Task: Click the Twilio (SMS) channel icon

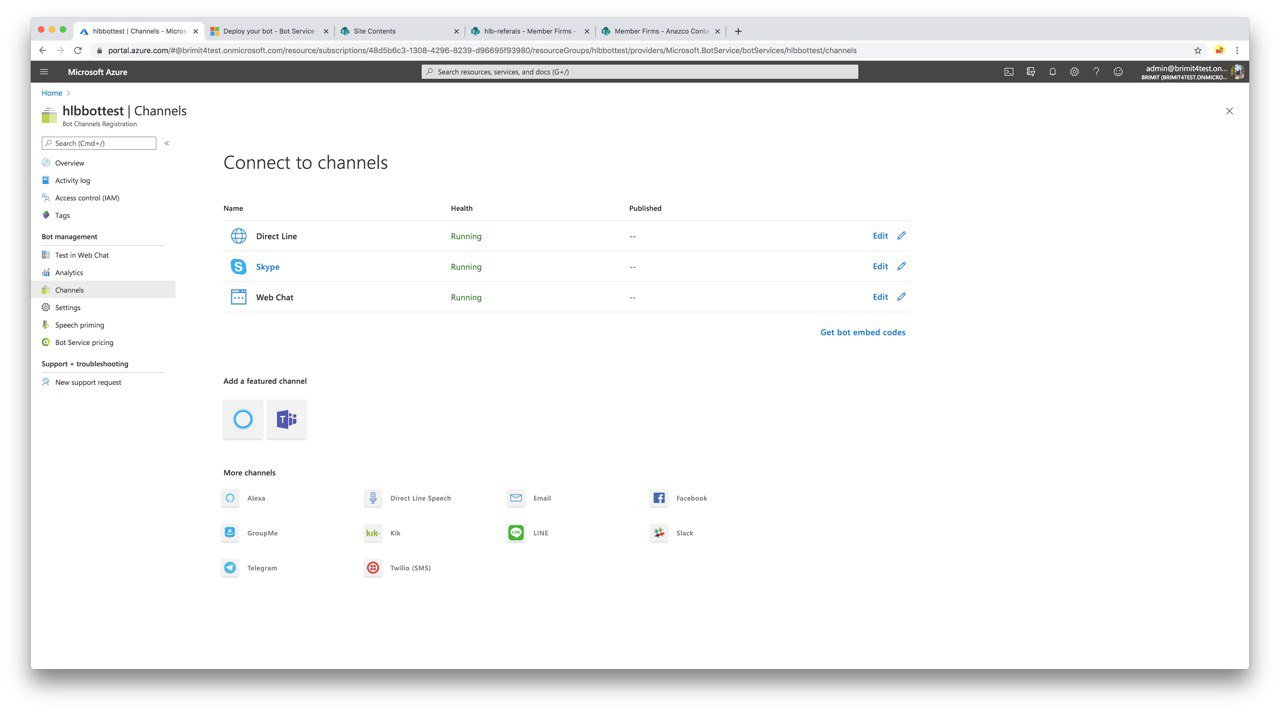Action: pyautogui.click(x=373, y=568)
